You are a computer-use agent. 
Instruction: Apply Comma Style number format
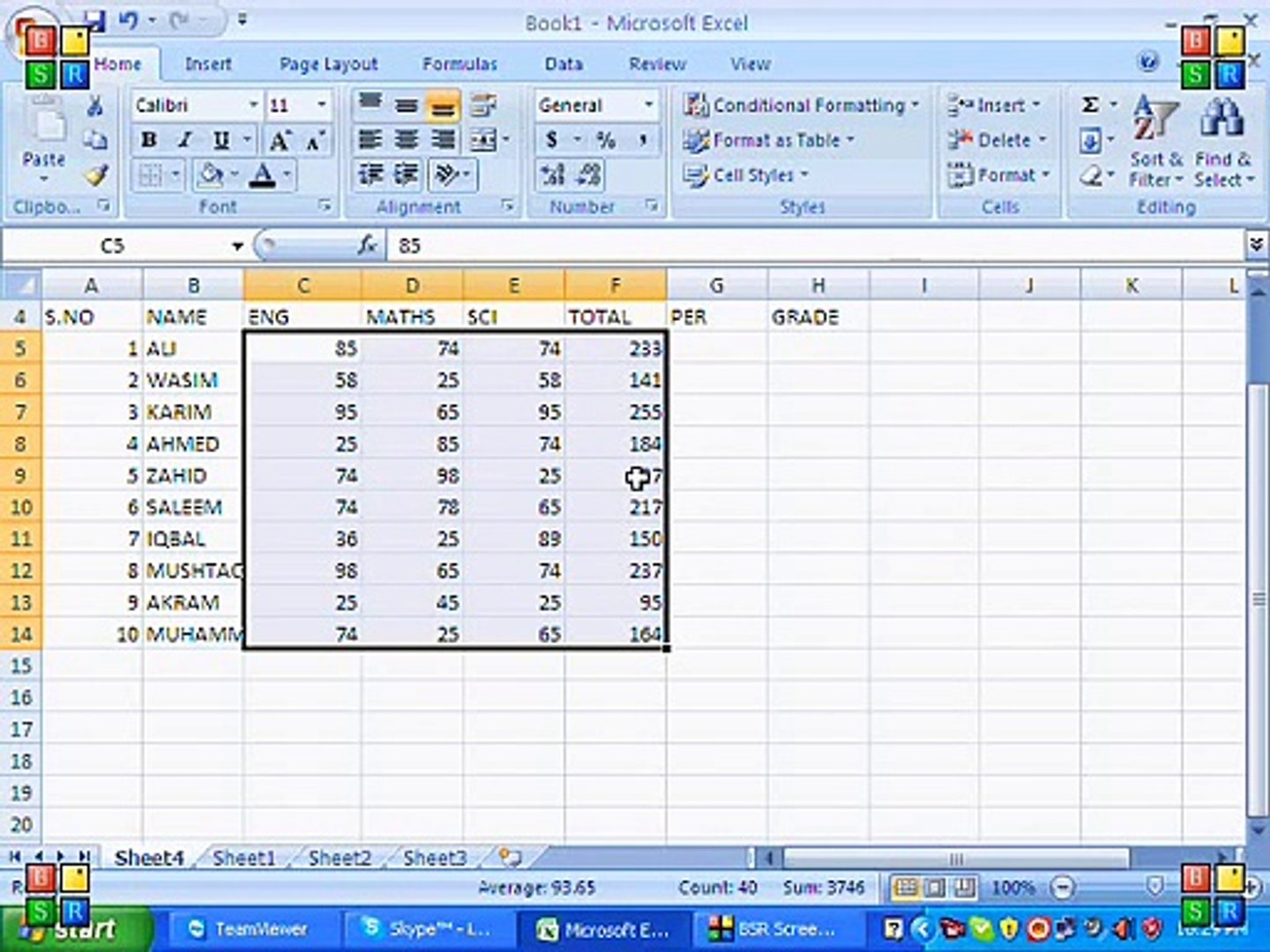tap(642, 139)
